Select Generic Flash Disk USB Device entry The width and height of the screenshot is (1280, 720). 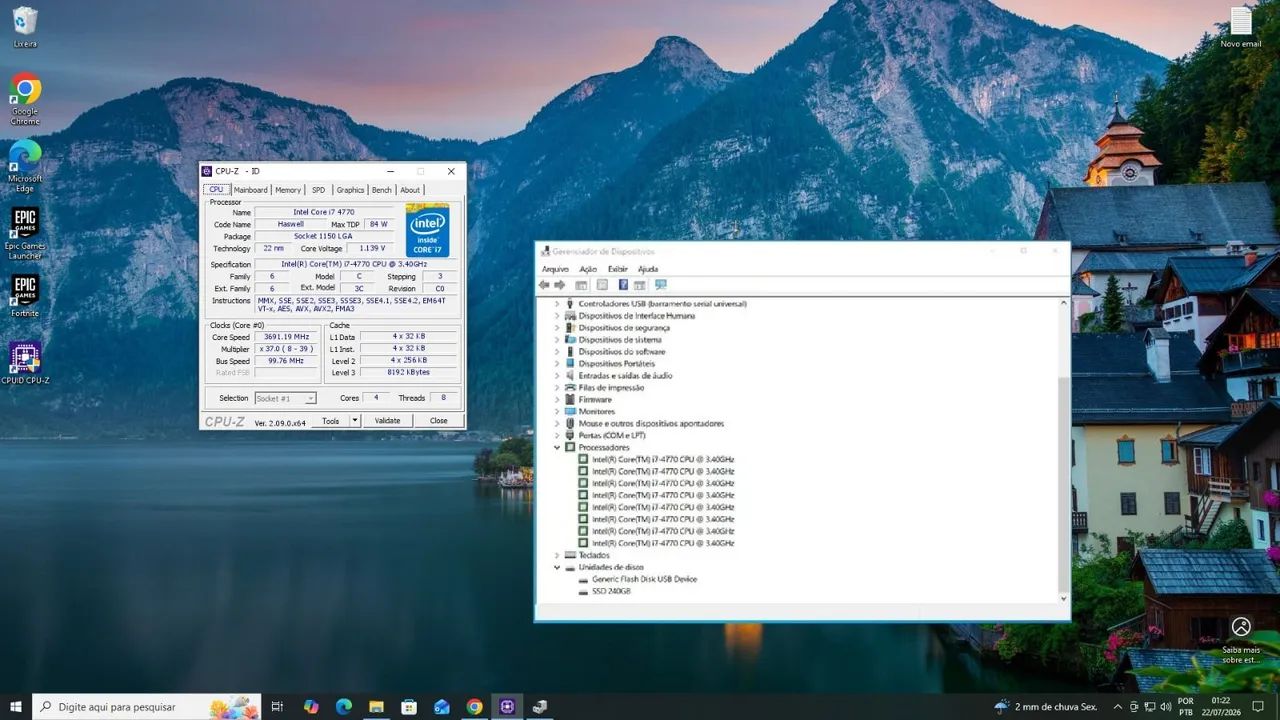point(644,579)
